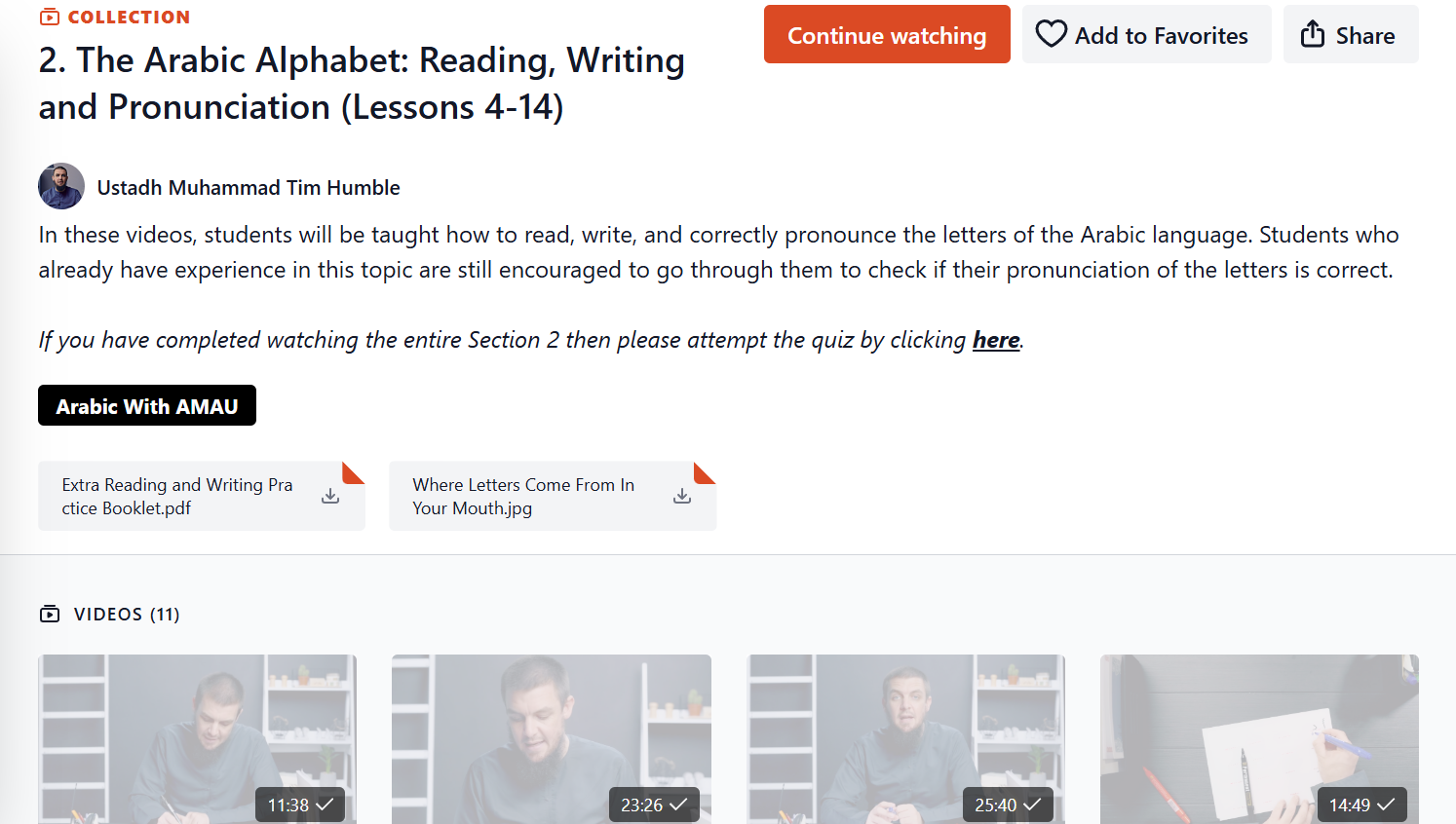Click Ustadh Muhammad Tim Humble's avatar

click(61, 186)
